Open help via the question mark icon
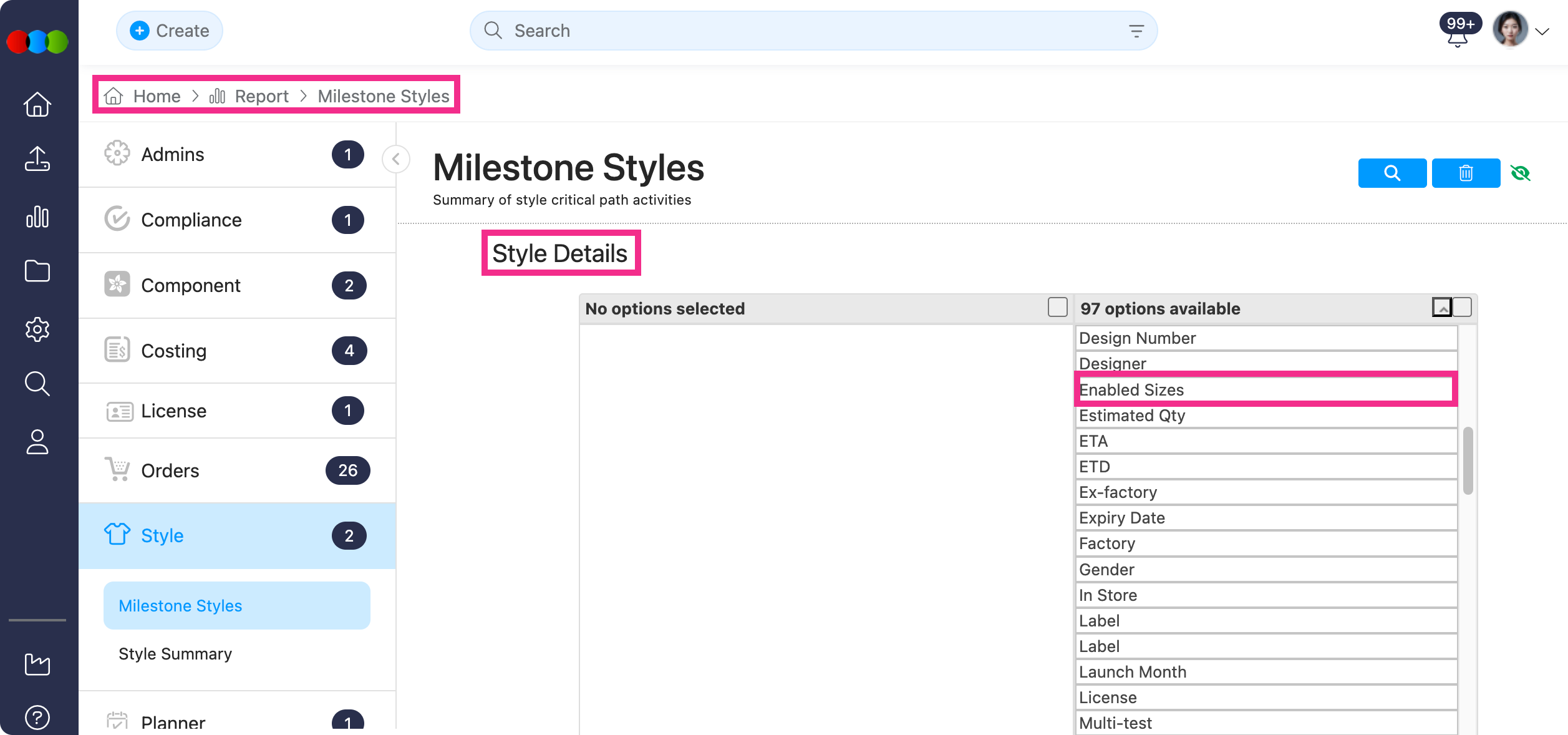This screenshot has height=735, width=1568. tap(37, 718)
